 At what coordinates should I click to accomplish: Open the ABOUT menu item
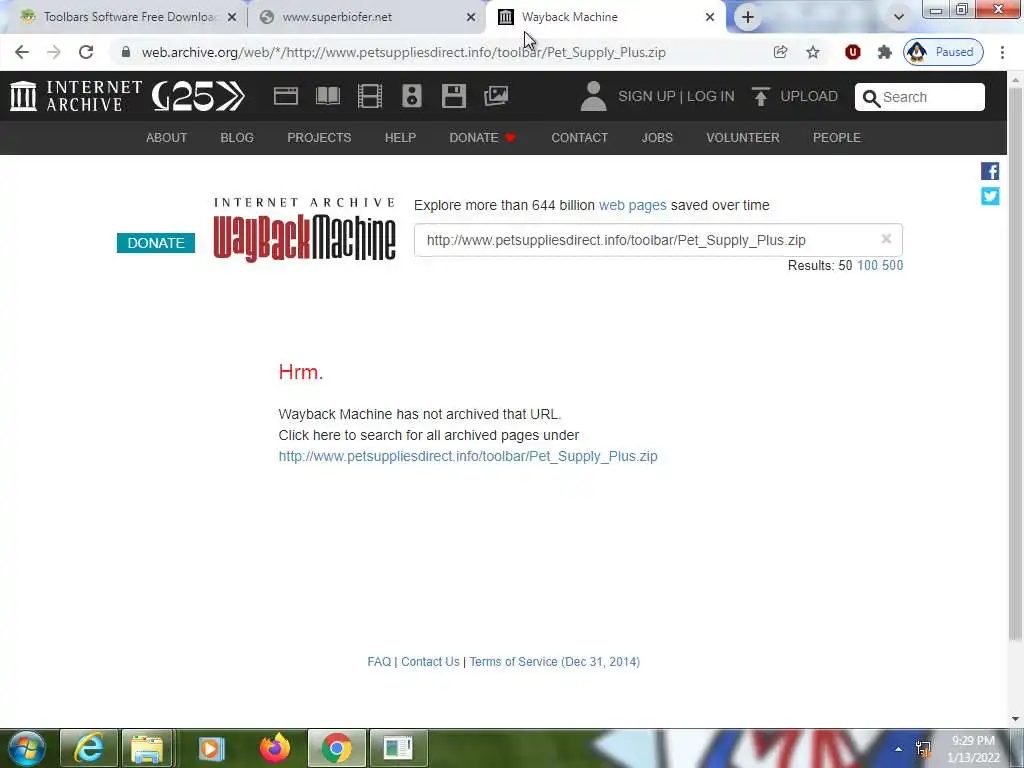(x=167, y=138)
